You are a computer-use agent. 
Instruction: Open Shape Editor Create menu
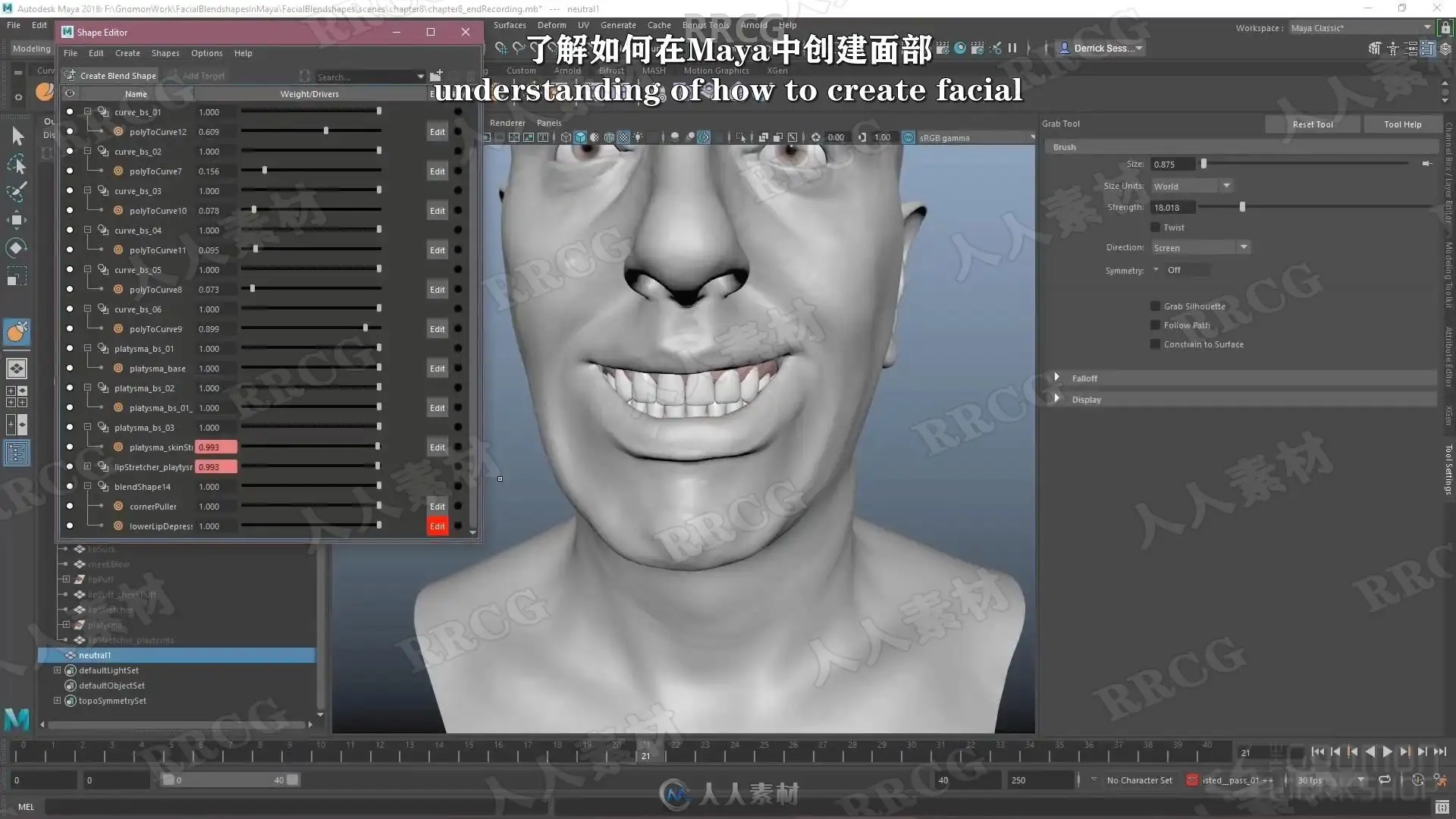pyautogui.click(x=127, y=53)
